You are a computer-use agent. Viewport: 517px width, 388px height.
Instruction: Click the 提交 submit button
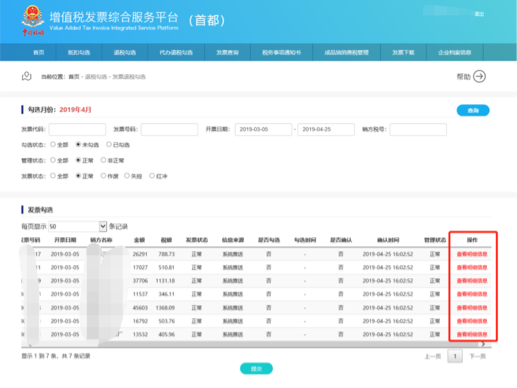coord(256,369)
